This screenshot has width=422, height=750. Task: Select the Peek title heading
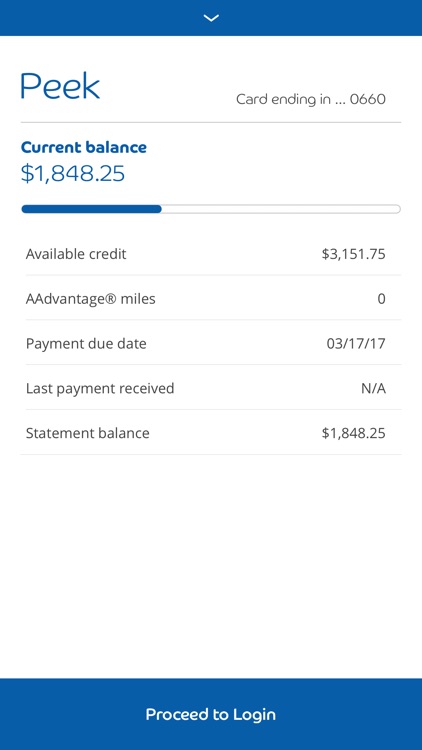coord(60,86)
